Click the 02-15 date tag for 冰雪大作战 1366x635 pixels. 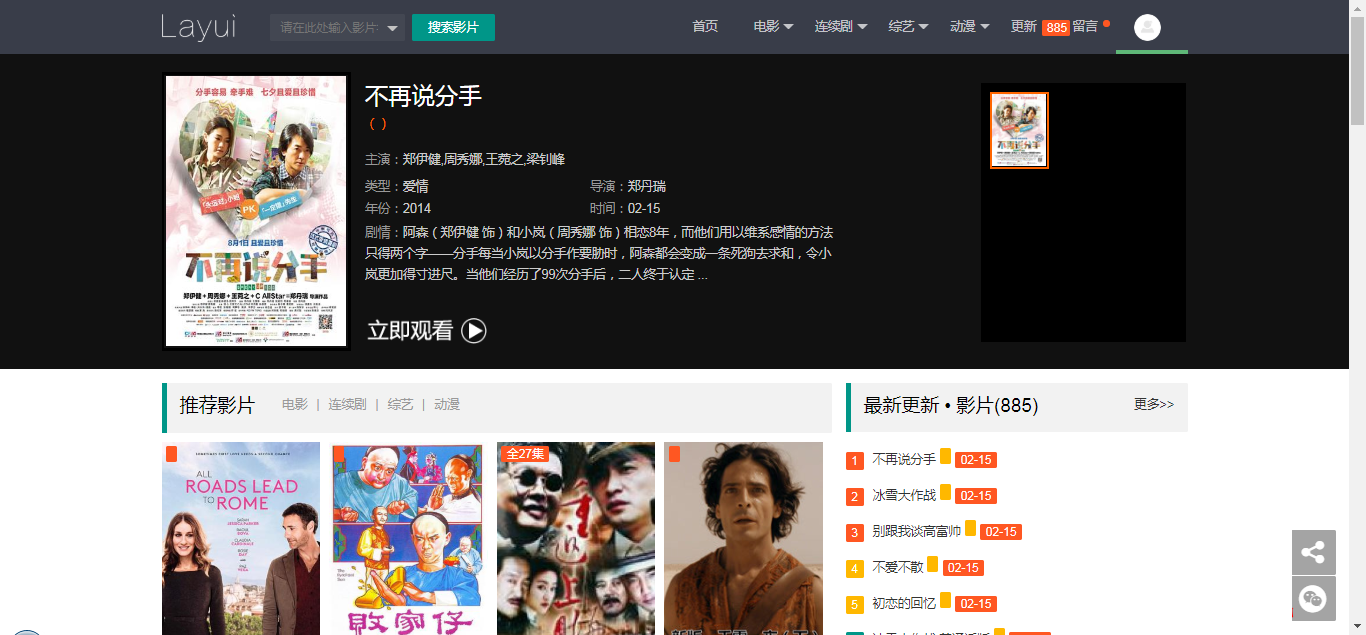pos(976,496)
